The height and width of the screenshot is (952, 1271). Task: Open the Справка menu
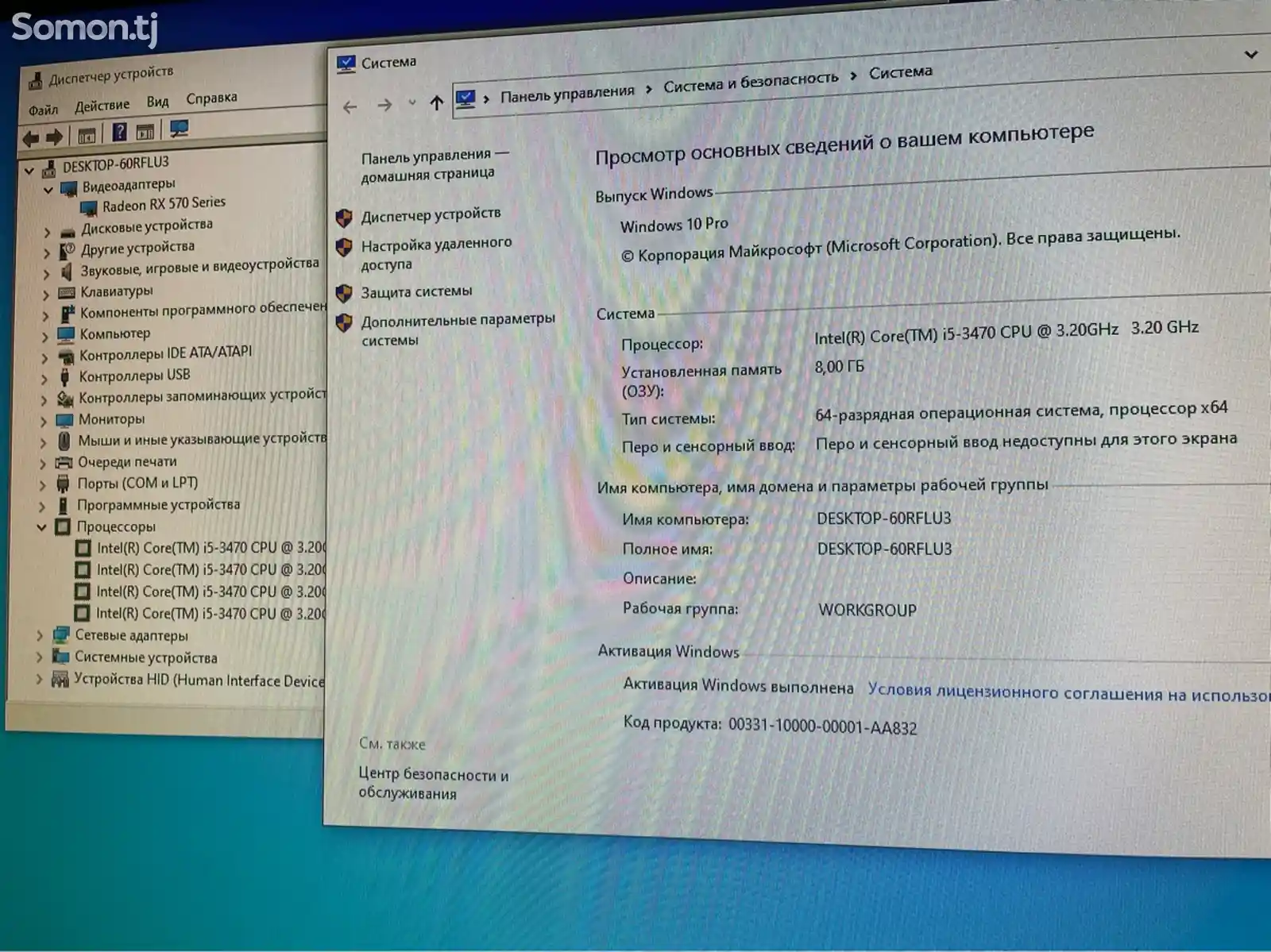211,98
